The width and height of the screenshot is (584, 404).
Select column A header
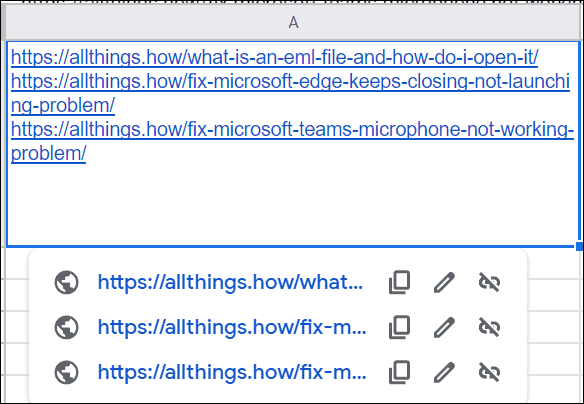pyautogui.click(x=293, y=23)
